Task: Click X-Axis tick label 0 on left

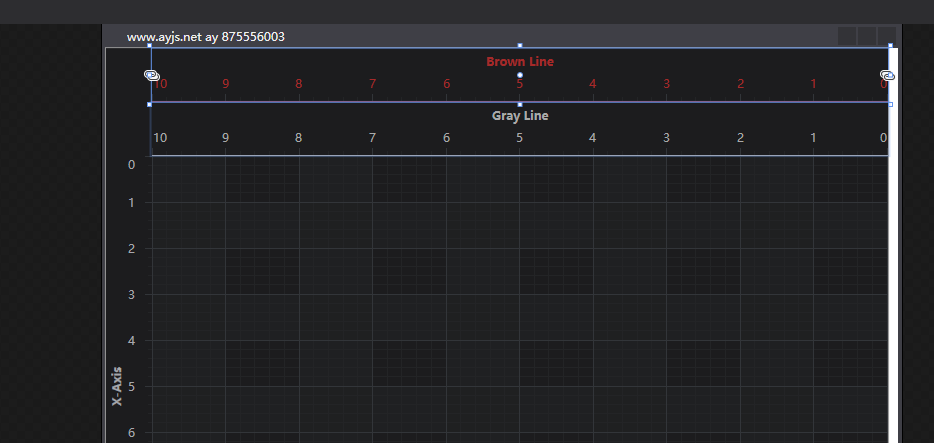Action: point(132,164)
